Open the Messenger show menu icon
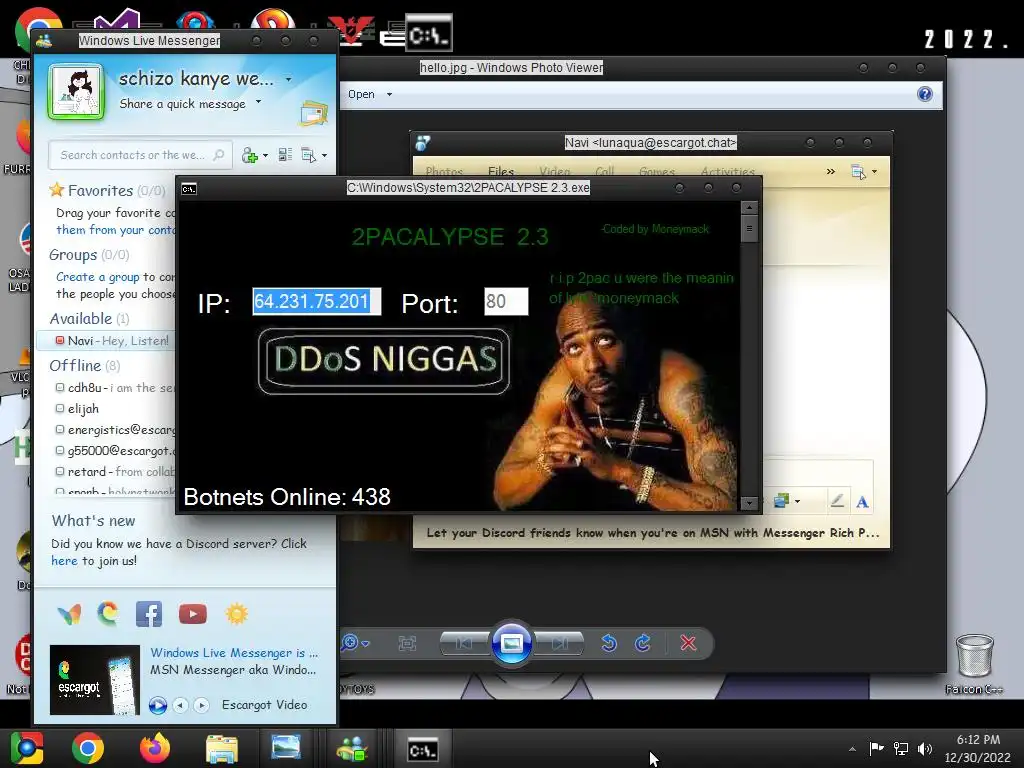This screenshot has height=768, width=1024. (308, 155)
